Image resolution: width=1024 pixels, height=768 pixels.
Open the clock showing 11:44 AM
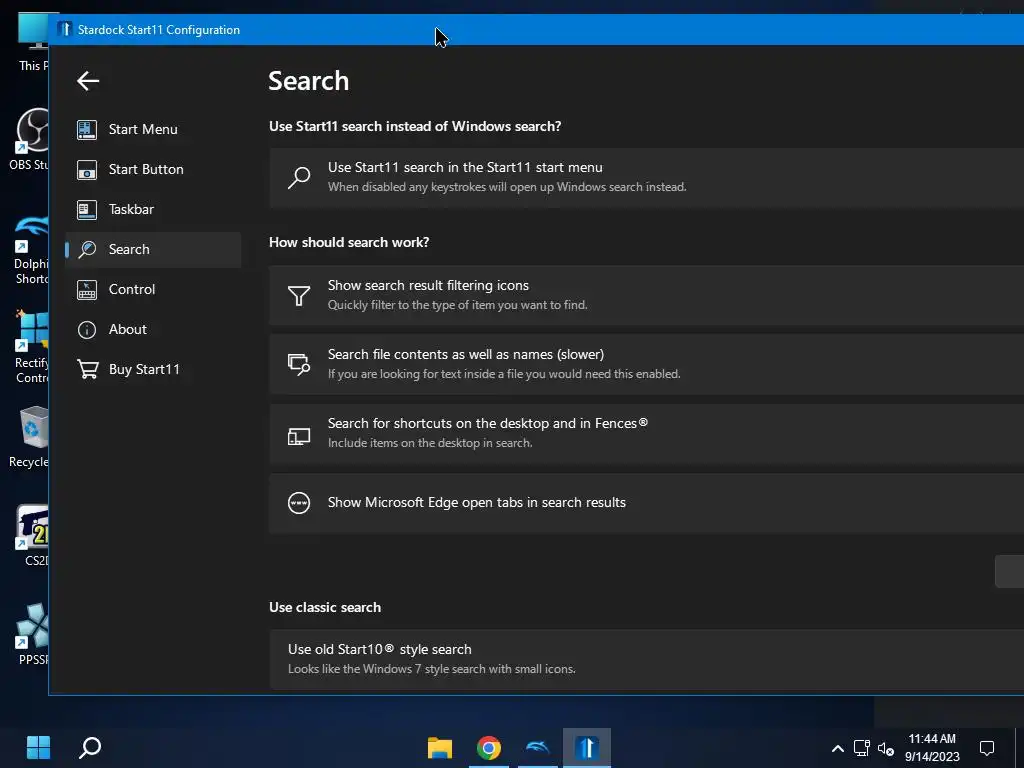932,748
